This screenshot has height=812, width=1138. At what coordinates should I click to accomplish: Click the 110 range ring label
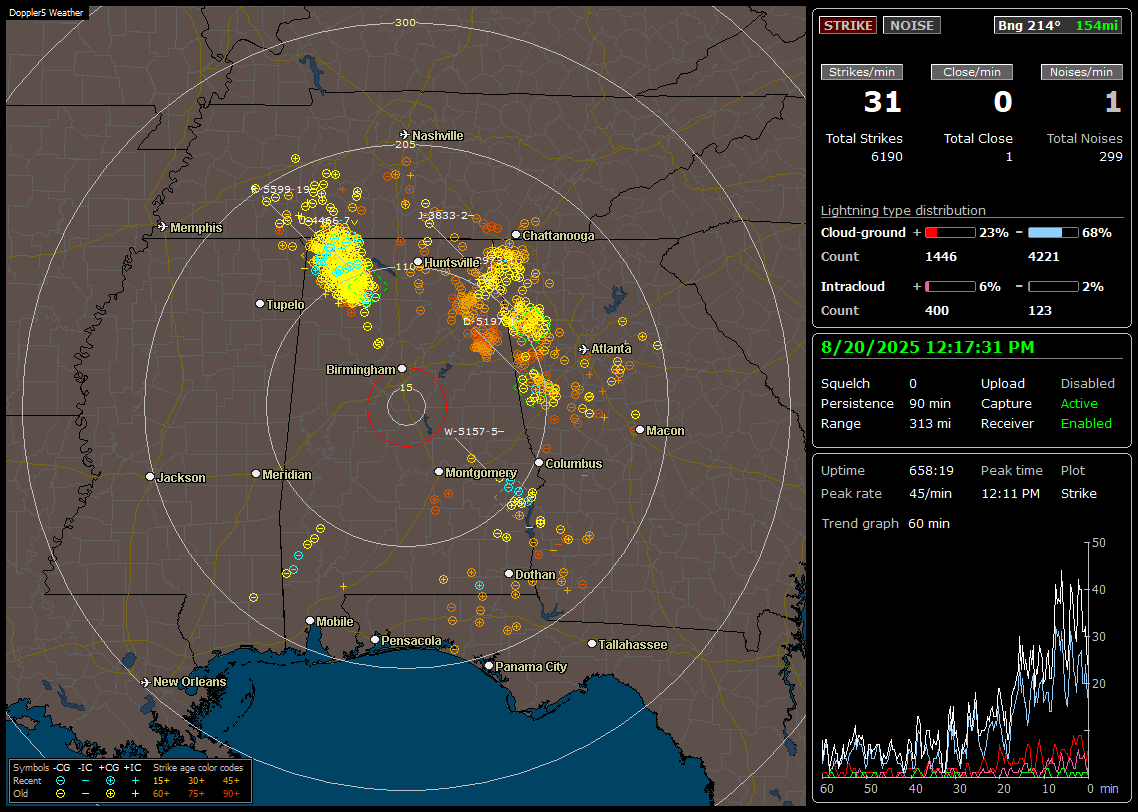(405, 267)
